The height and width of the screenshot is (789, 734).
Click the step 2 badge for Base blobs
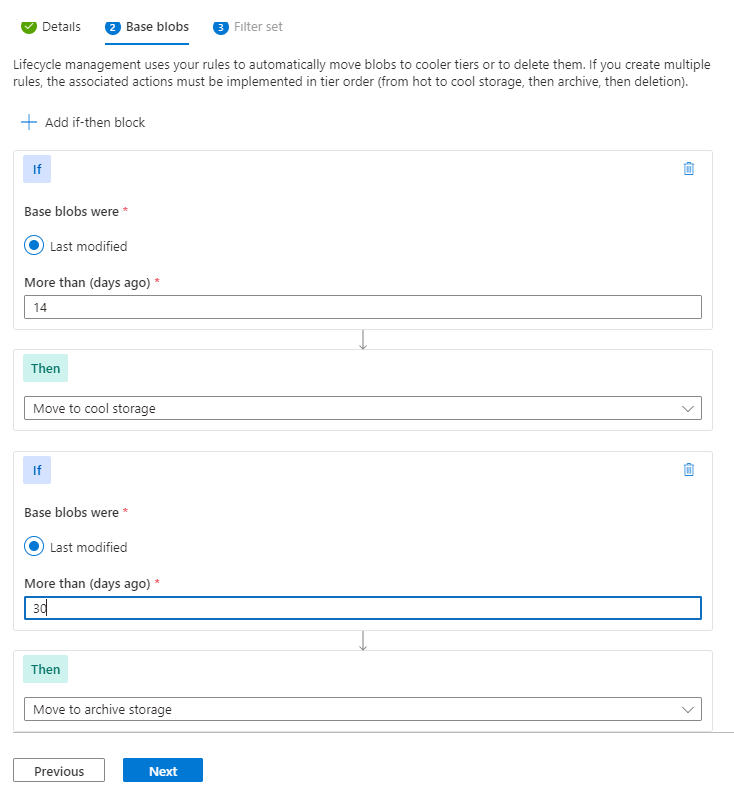click(113, 27)
